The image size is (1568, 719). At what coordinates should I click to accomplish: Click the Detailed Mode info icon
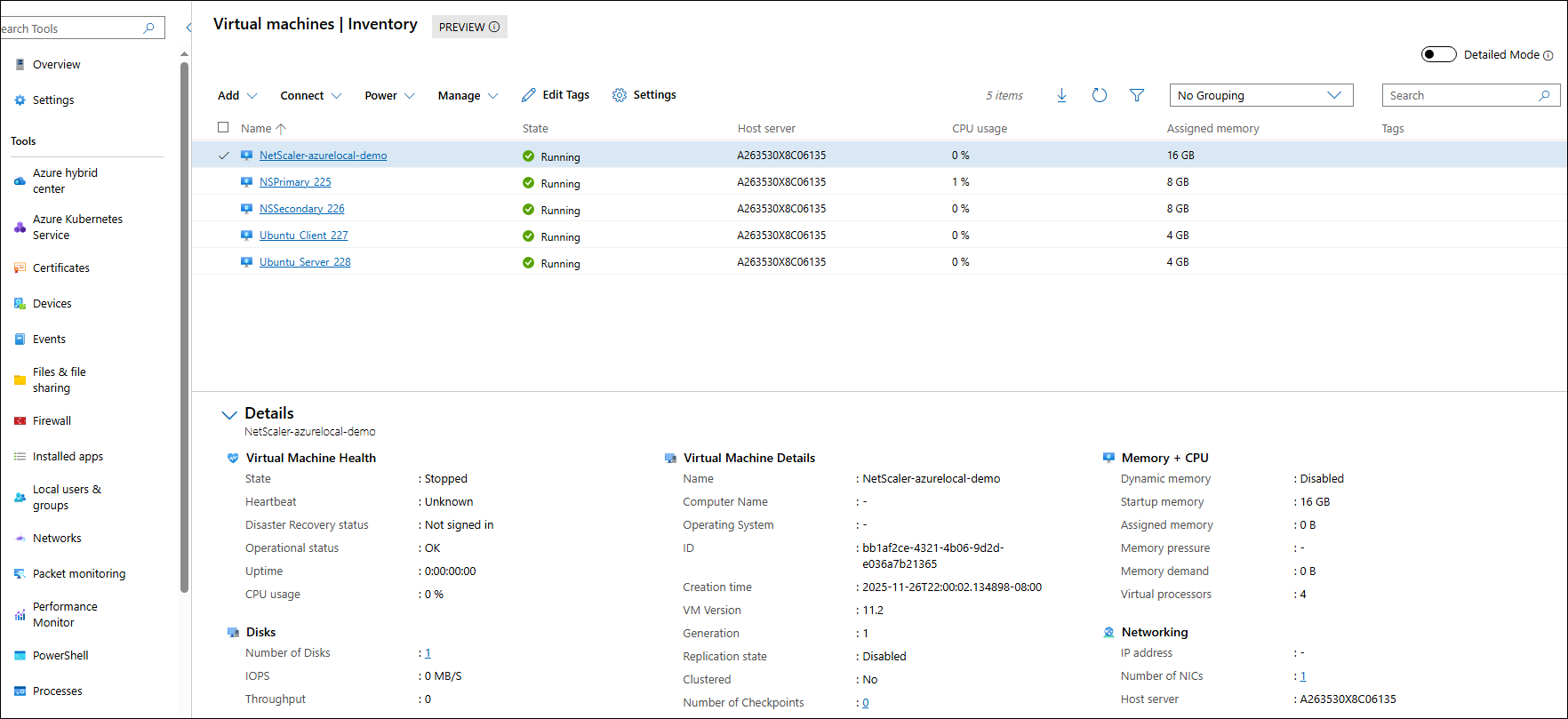1548,55
